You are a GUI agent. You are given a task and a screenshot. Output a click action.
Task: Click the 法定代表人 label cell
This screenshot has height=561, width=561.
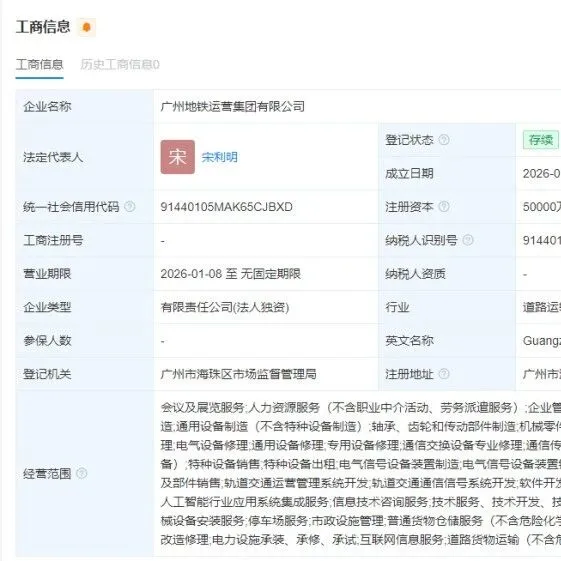click(x=85, y=157)
